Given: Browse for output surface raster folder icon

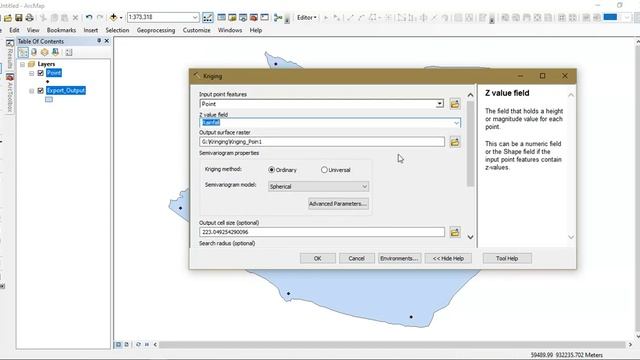Looking at the screenshot, I should [x=455, y=142].
